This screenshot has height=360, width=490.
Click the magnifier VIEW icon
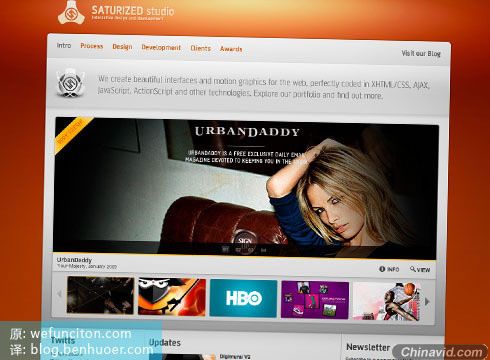[413, 269]
